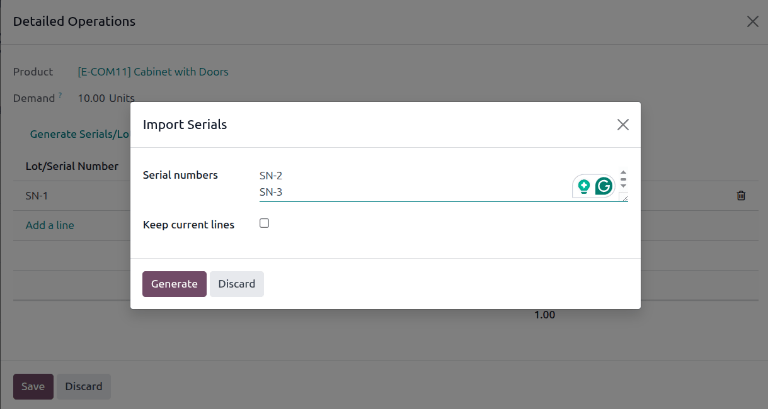The height and width of the screenshot is (409, 768).
Task: Click the Lot/Serial Number column header
Action: click(72, 166)
